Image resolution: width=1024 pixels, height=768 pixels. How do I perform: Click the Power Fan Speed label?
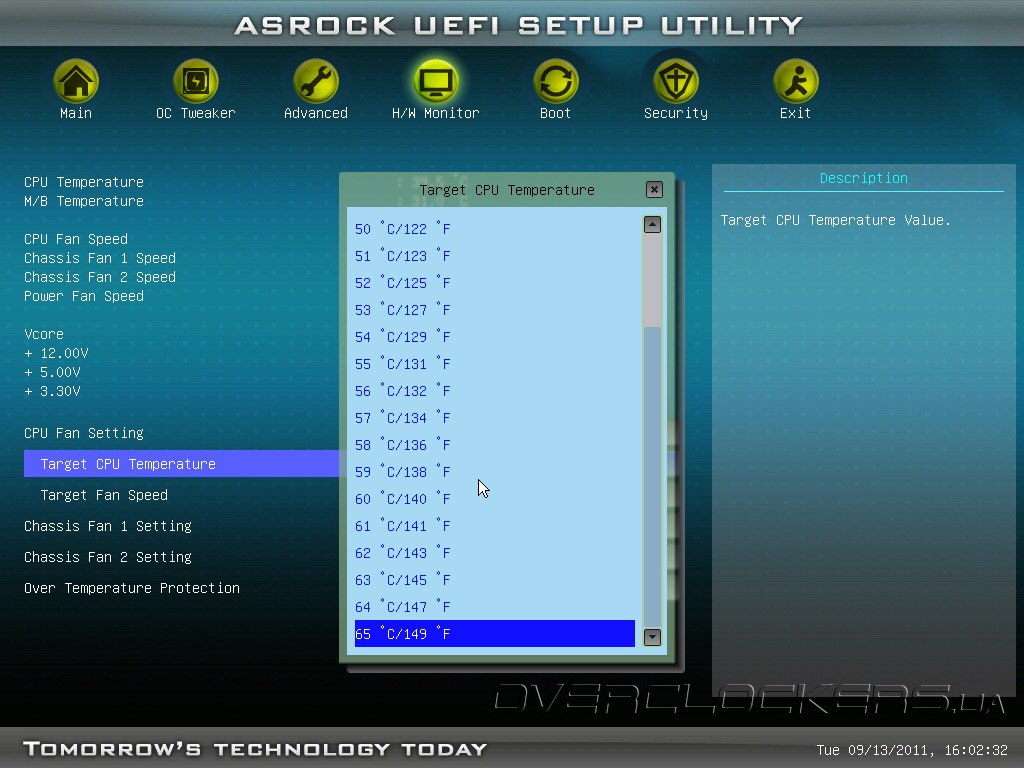point(84,296)
